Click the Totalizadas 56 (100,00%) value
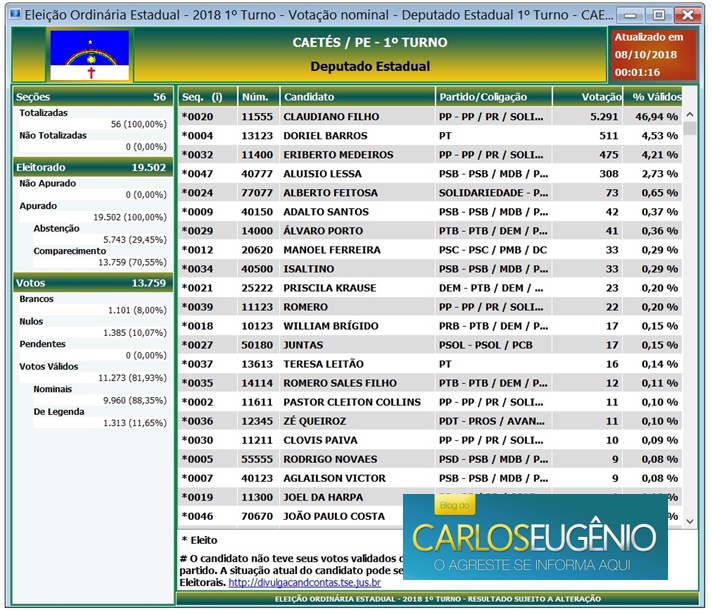Viewport: 712px width, 610px height. 138,124
